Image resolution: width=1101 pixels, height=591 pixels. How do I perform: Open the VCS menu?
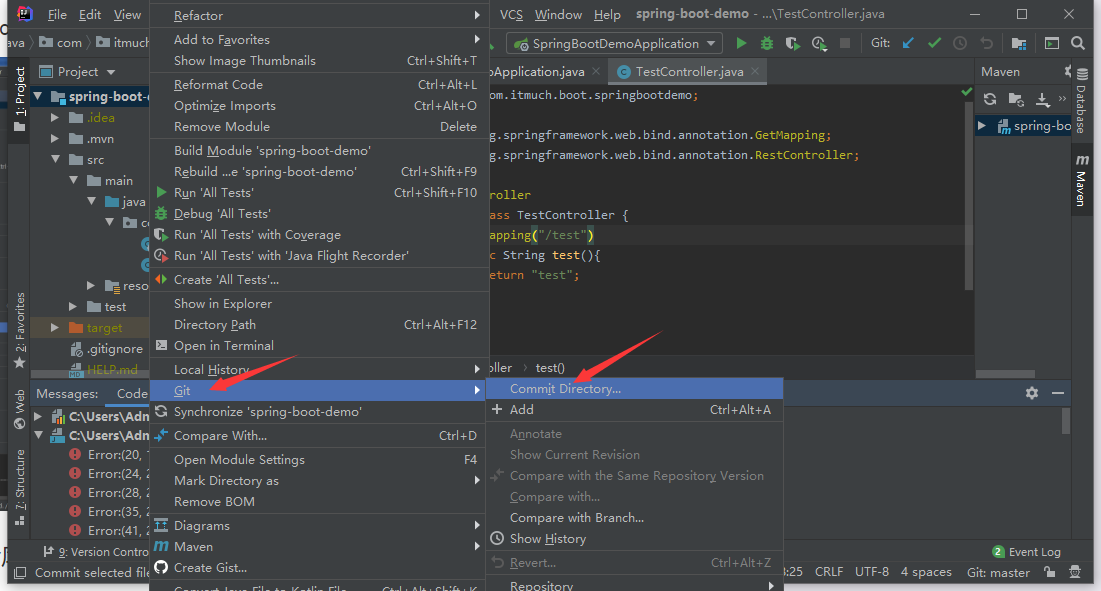[511, 15]
